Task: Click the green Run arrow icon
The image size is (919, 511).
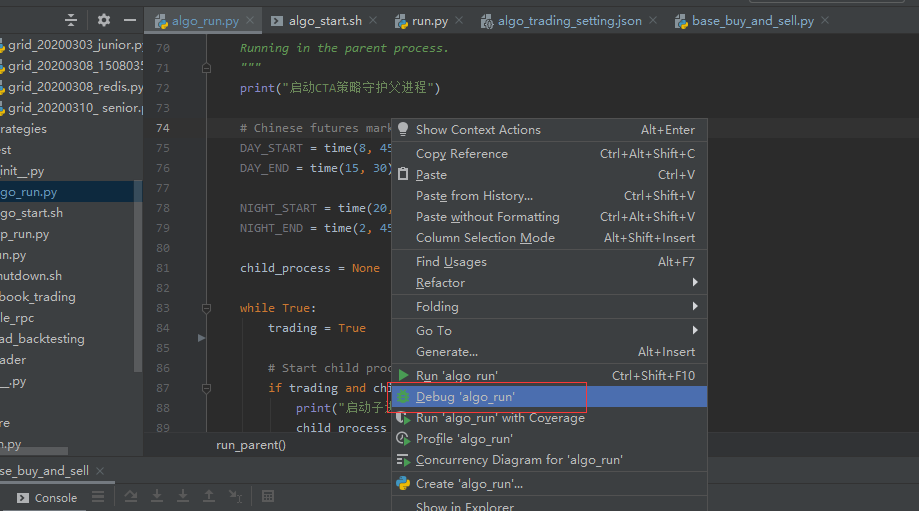Action: coord(403,375)
